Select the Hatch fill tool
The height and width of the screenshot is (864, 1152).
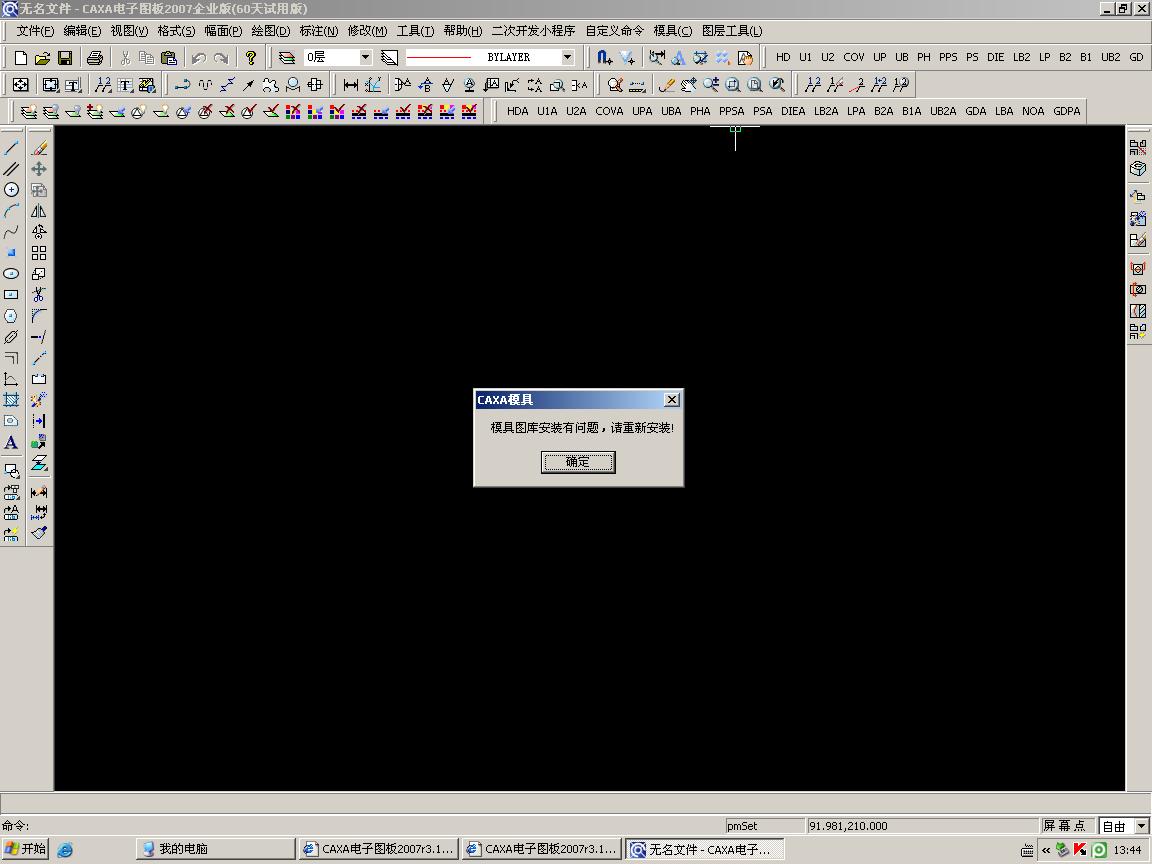(x=11, y=400)
